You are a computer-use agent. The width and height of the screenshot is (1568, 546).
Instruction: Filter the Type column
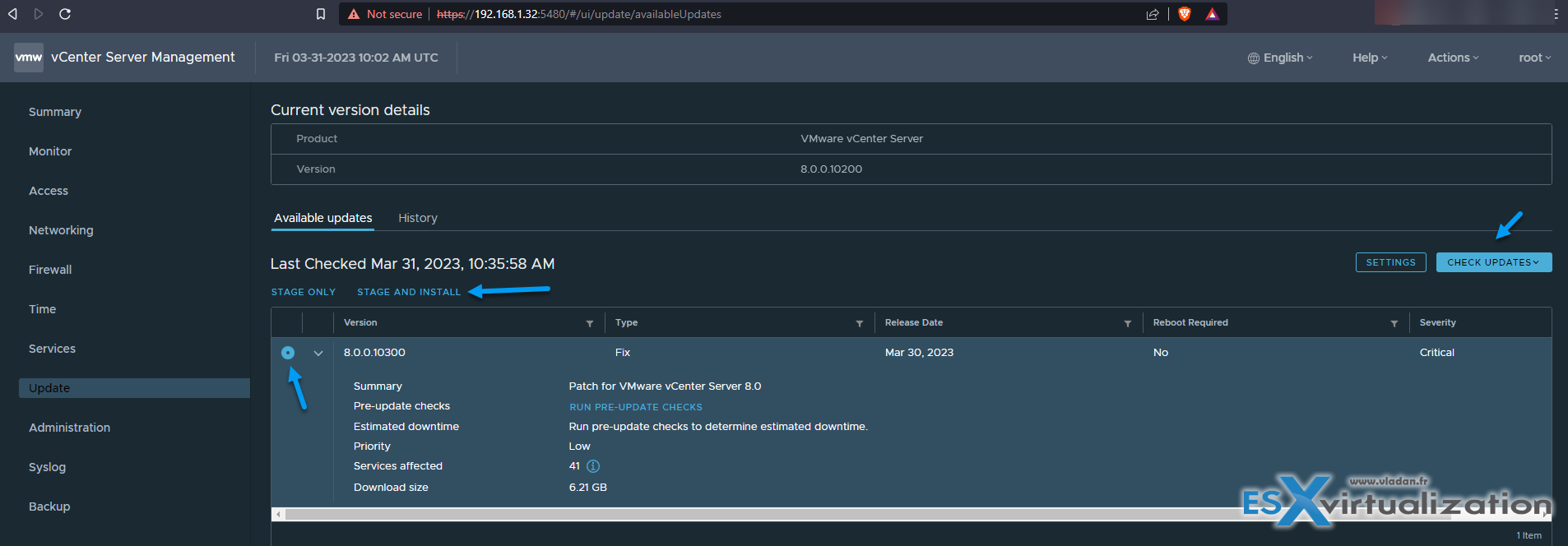860,323
